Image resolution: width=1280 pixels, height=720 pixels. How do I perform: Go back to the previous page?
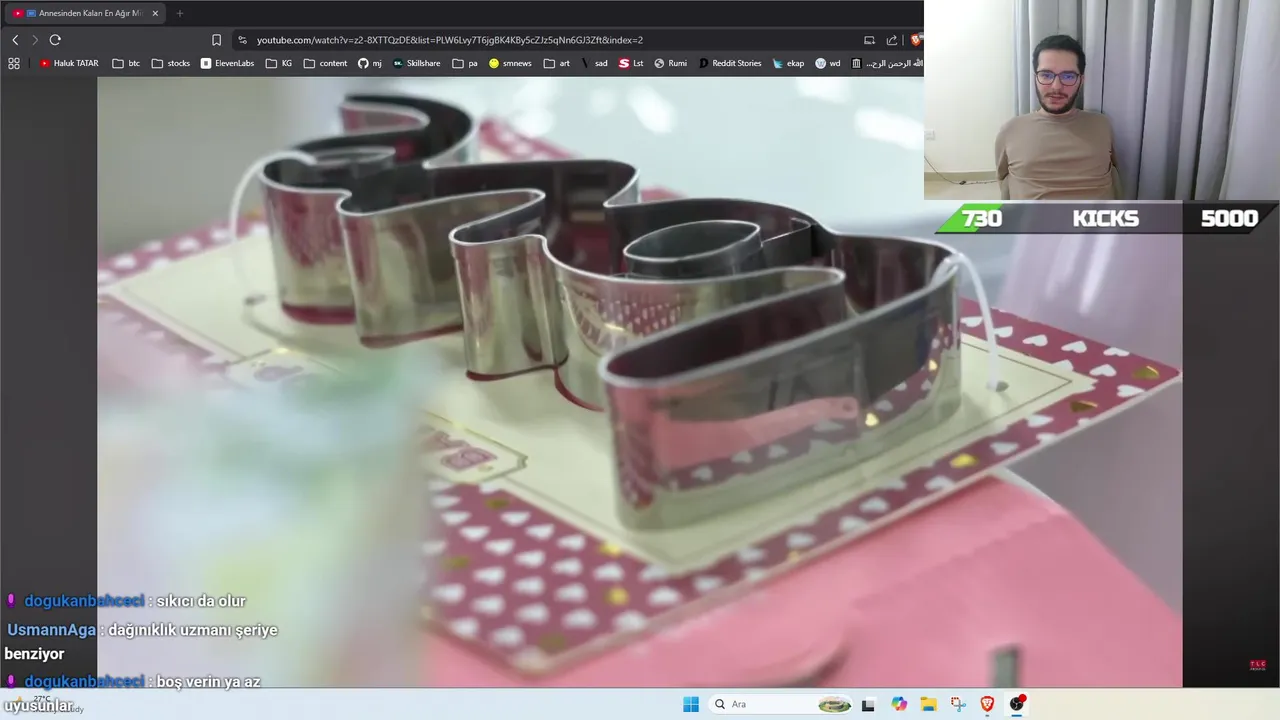click(x=15, y=40)
